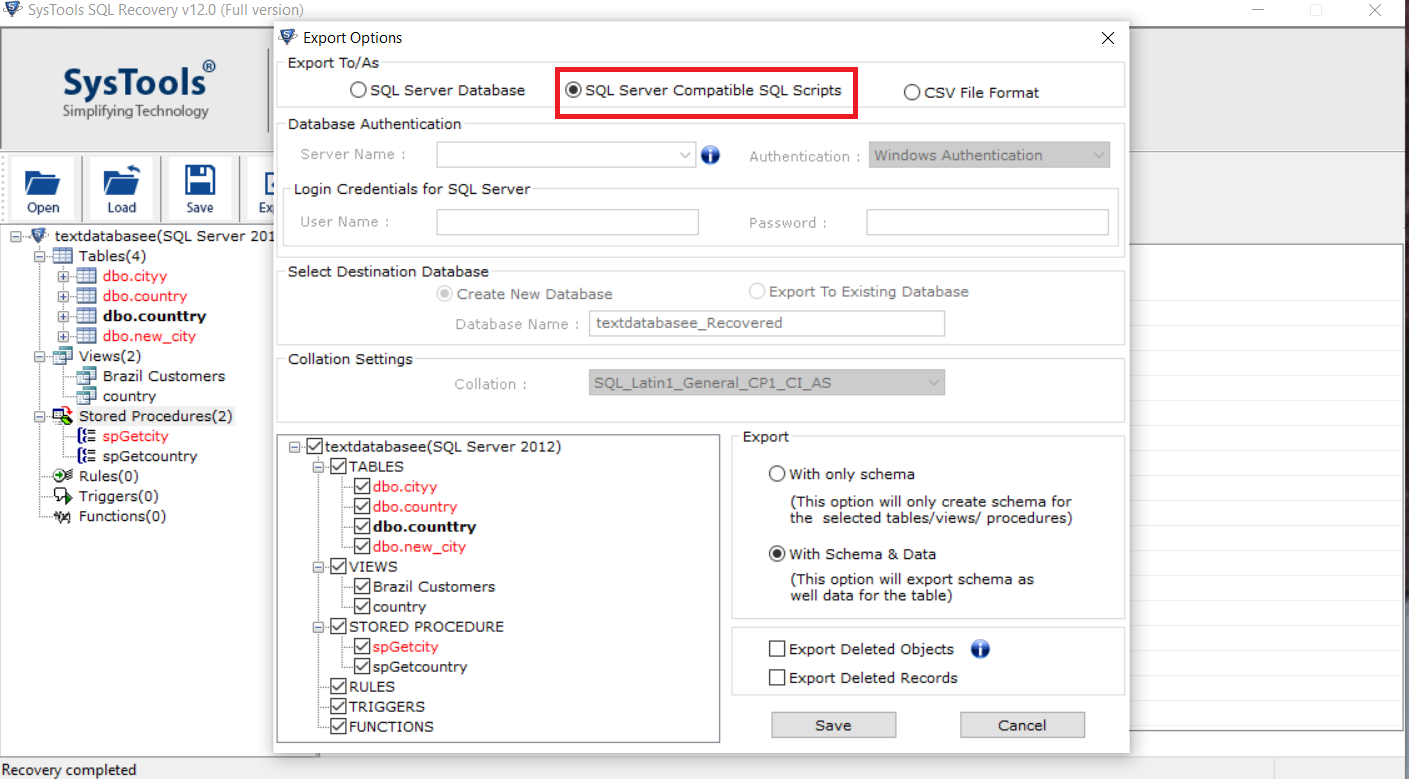Image resolution: width=1409 pixels, height=779 pixels.
Task: Click the Triggers node icon
Action: [x=63, y=496]
